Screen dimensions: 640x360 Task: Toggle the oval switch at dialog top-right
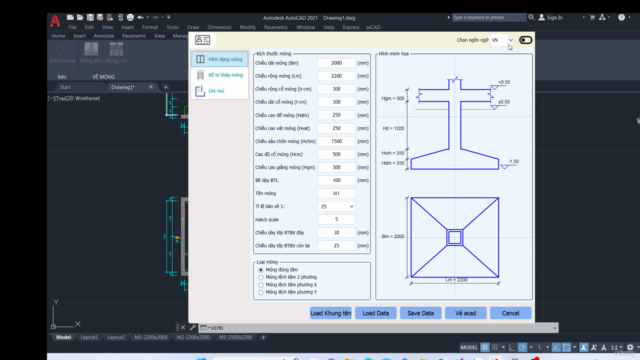[x=525, y=40]
